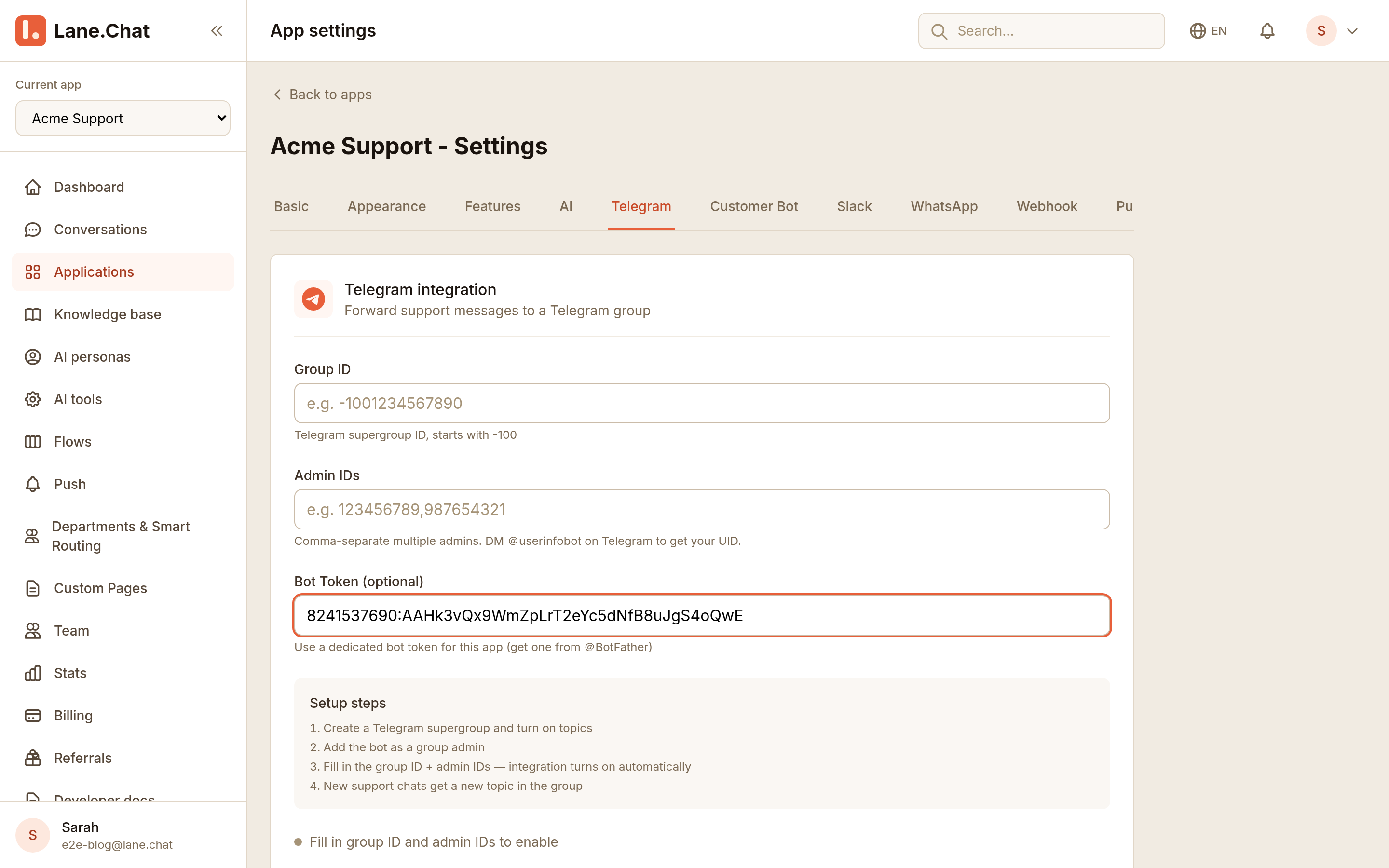
Task: Select the AI tab
Action: (566, 207)
